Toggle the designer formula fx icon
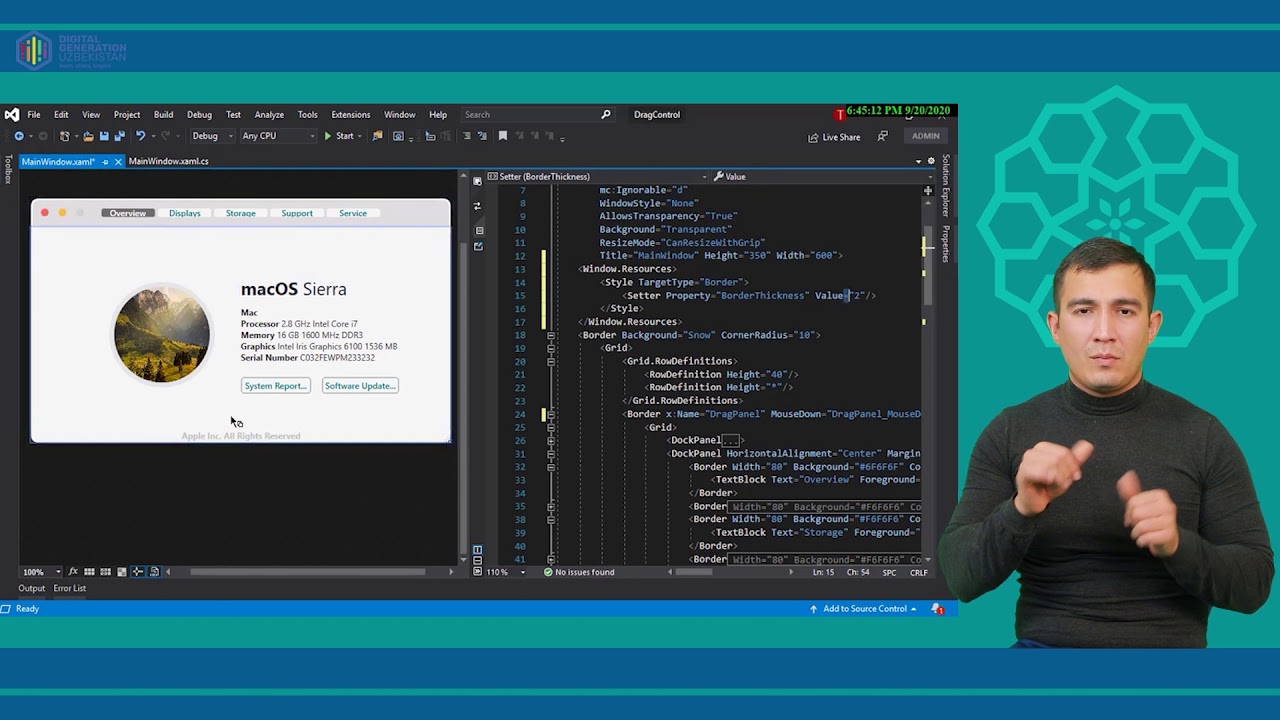The width and height of the screenshot is (1280, 720). pyautogui.click(x=73, y=572)
